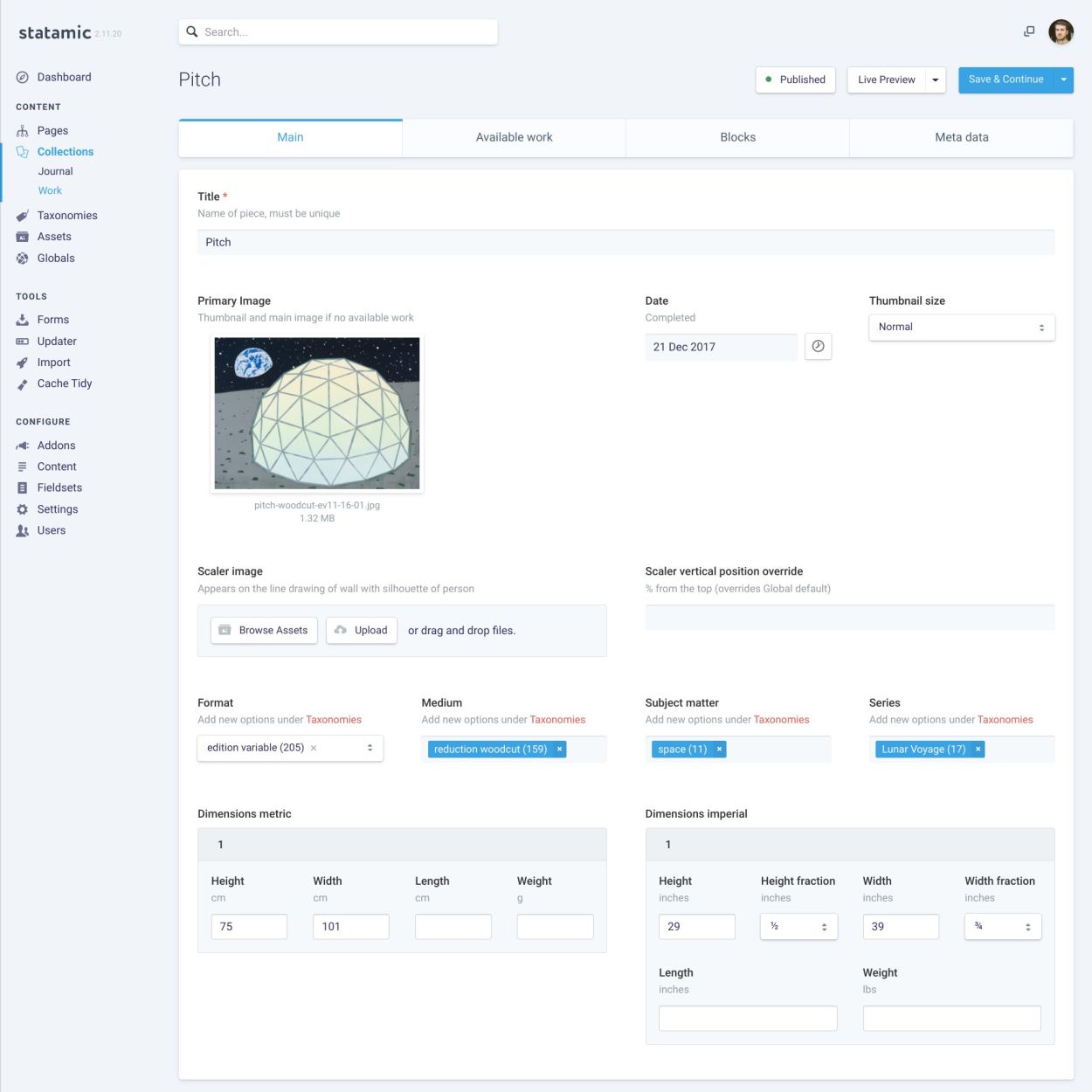Switch to the Available work tab

pyautogui.click(x=514, y=138)
